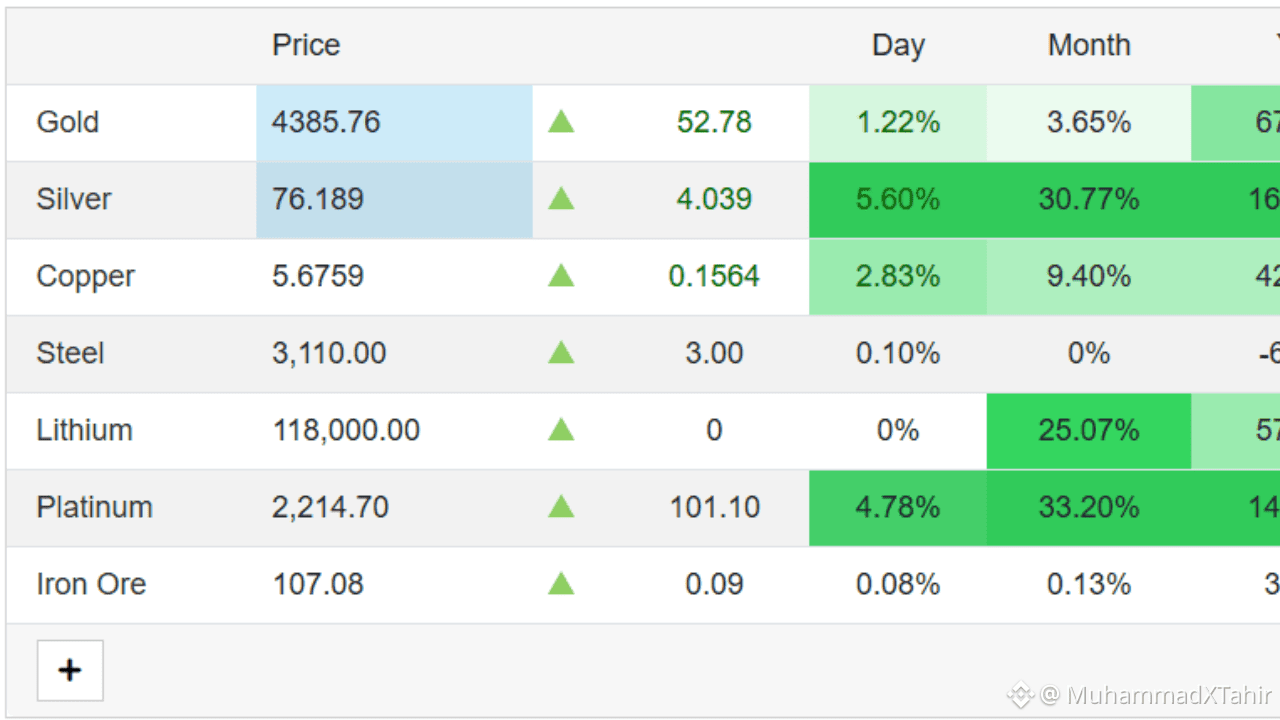The height and width of the screenshot is (720, 1280).
Task: Click the green triangle in Lithium row
Action: tap(561, 430)
